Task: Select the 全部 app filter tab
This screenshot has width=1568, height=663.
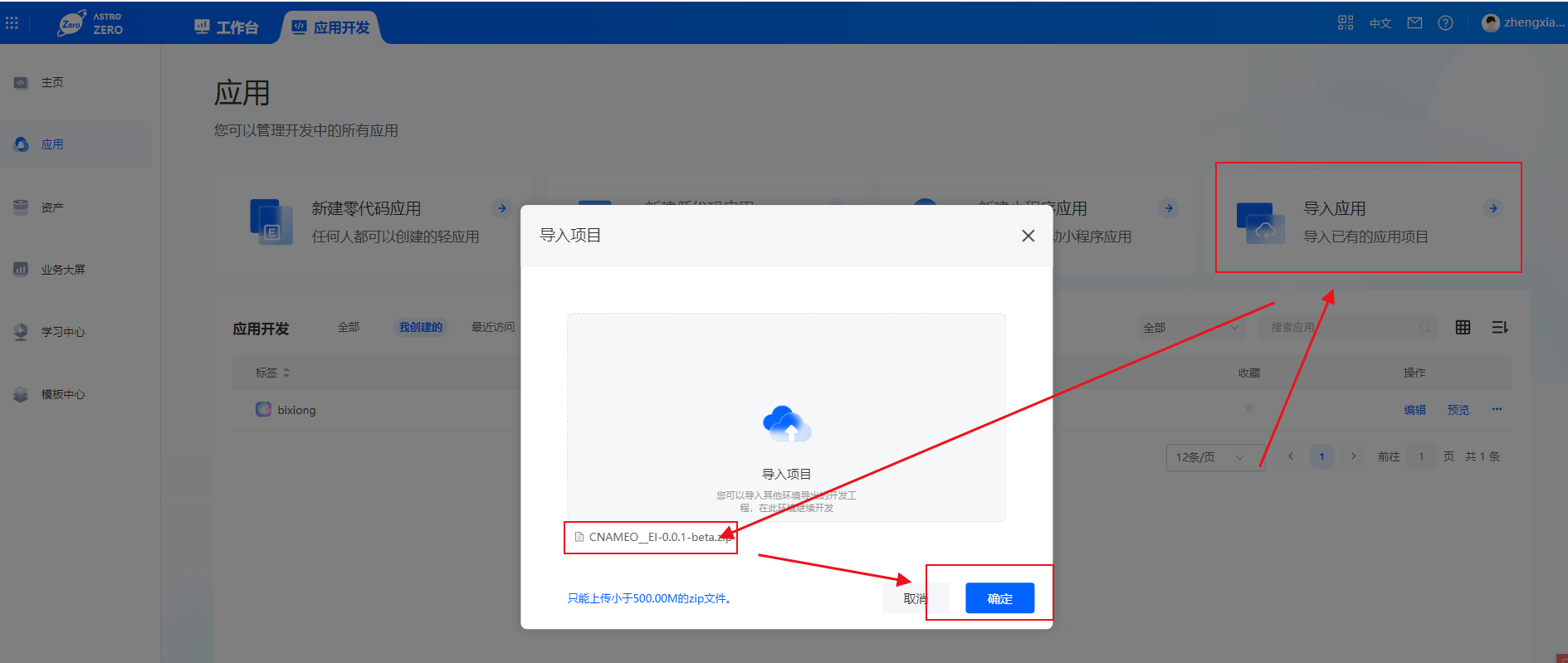Action: [349, 328]
